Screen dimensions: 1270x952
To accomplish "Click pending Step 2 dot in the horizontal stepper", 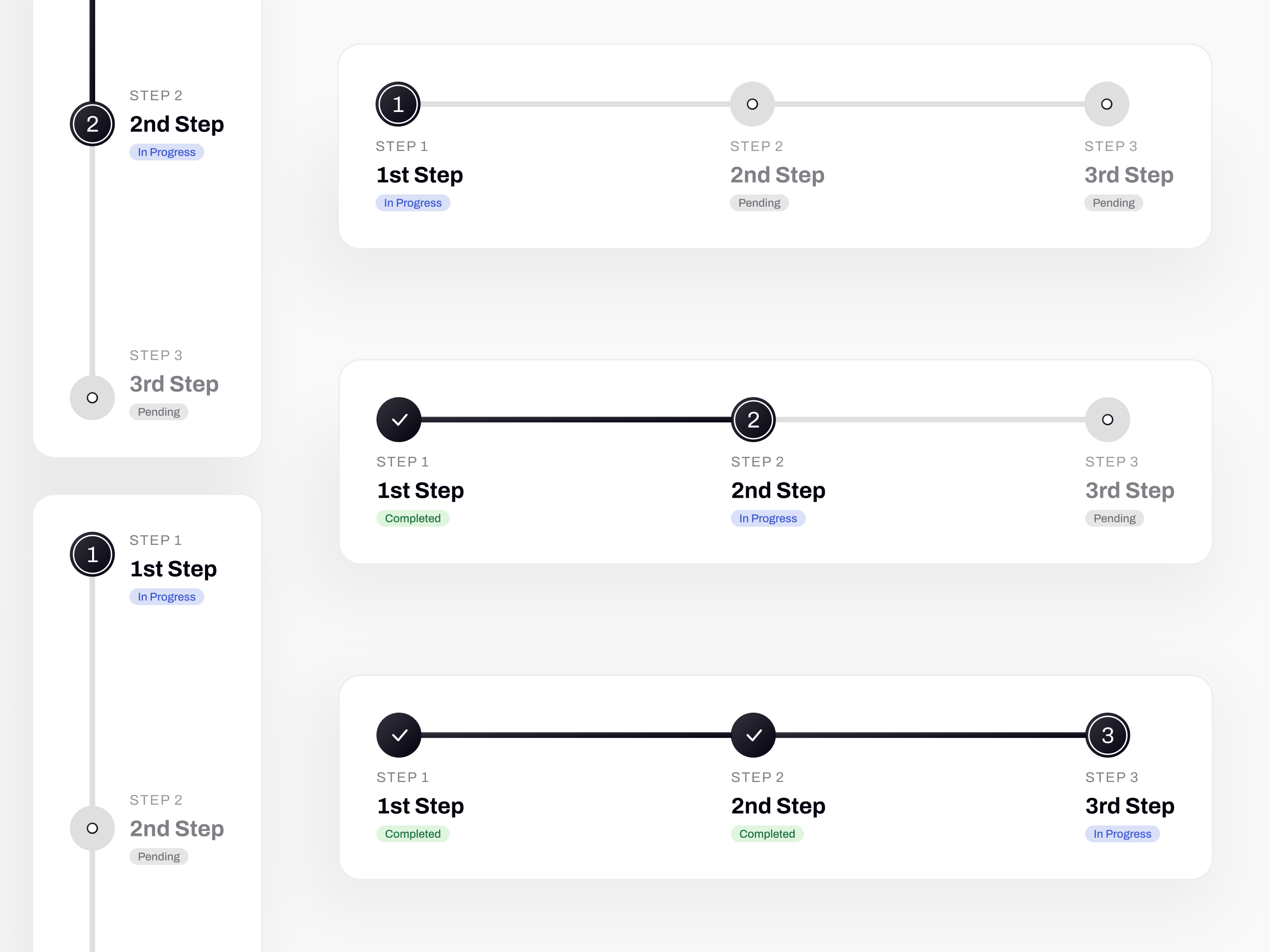I will pos(752,104).
